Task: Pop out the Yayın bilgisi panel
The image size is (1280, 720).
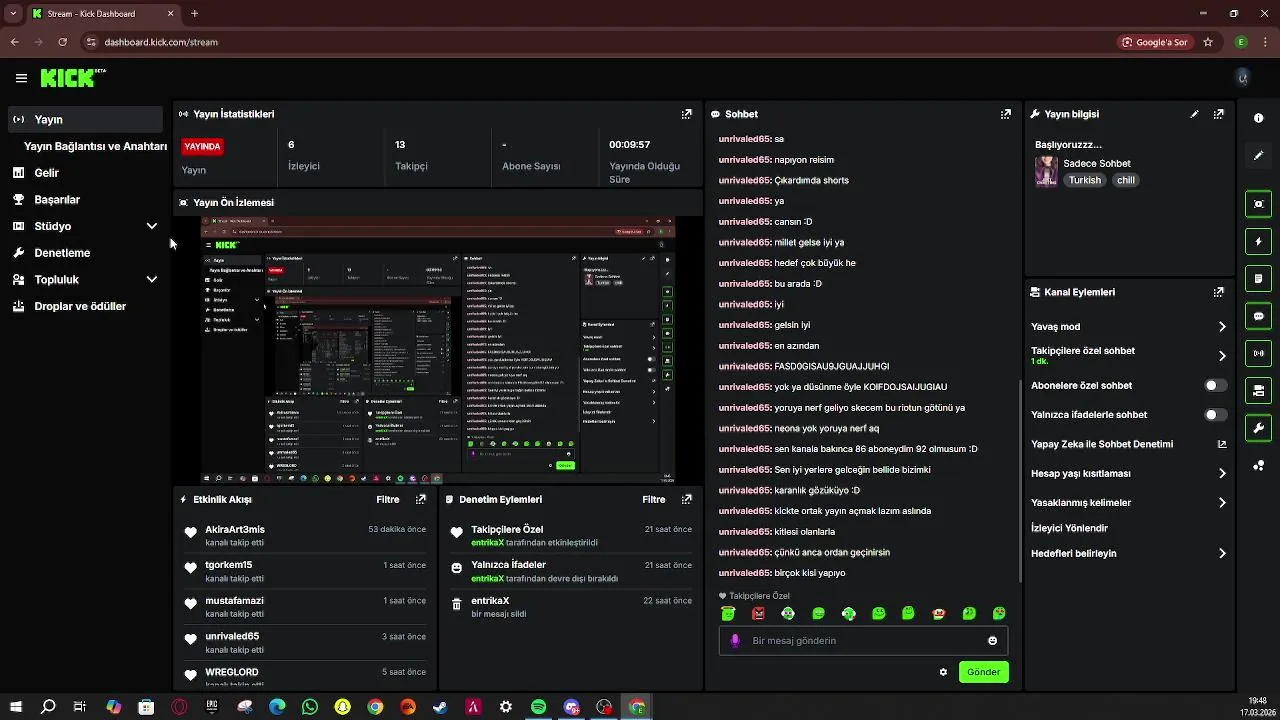Action: coord(1218,114)
